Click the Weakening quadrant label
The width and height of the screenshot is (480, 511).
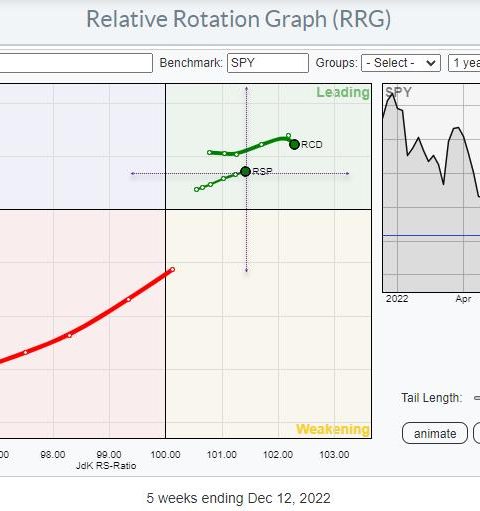[333, 429]
